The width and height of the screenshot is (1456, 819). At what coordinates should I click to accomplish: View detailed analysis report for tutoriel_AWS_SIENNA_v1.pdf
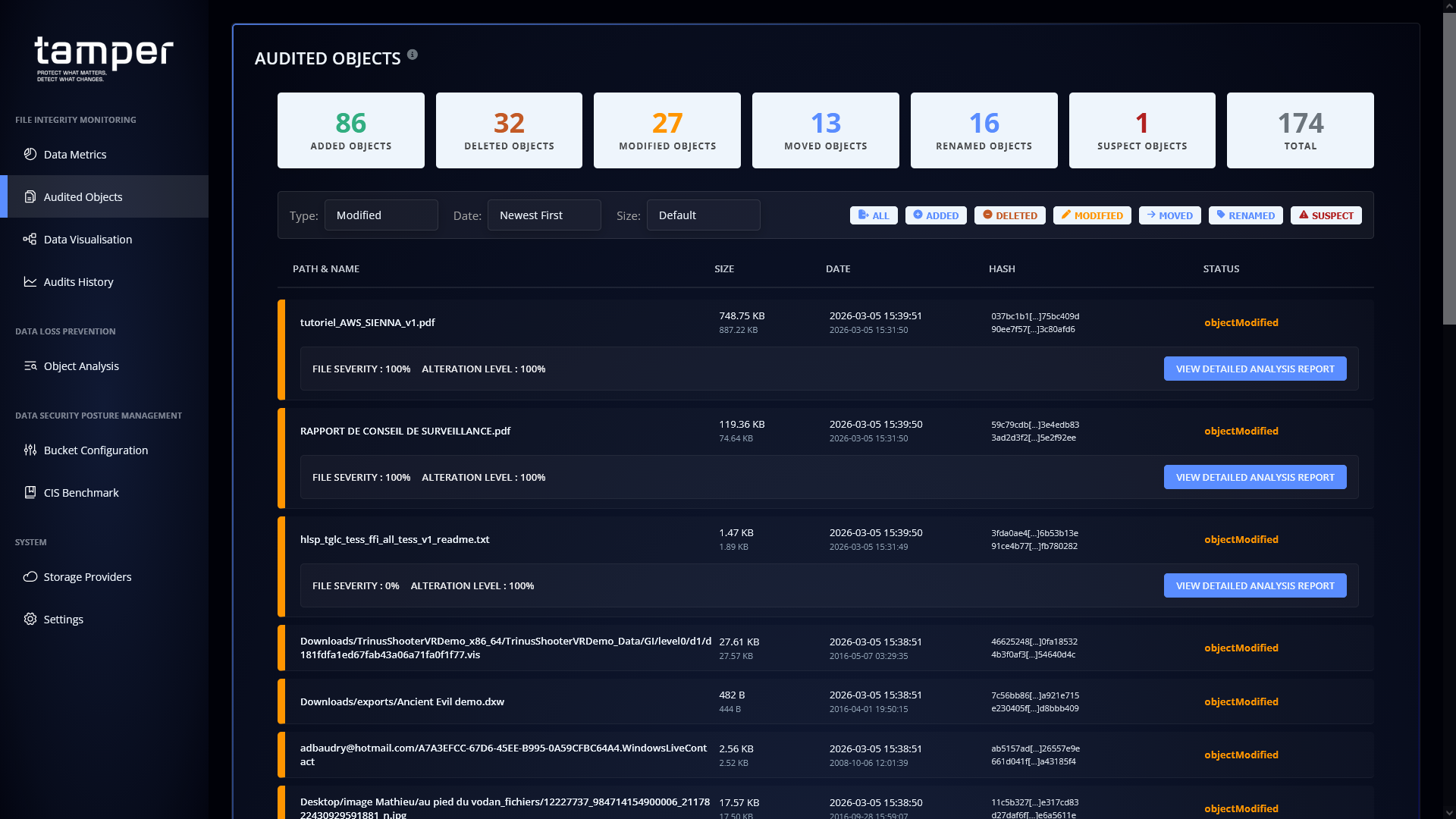1254,369
